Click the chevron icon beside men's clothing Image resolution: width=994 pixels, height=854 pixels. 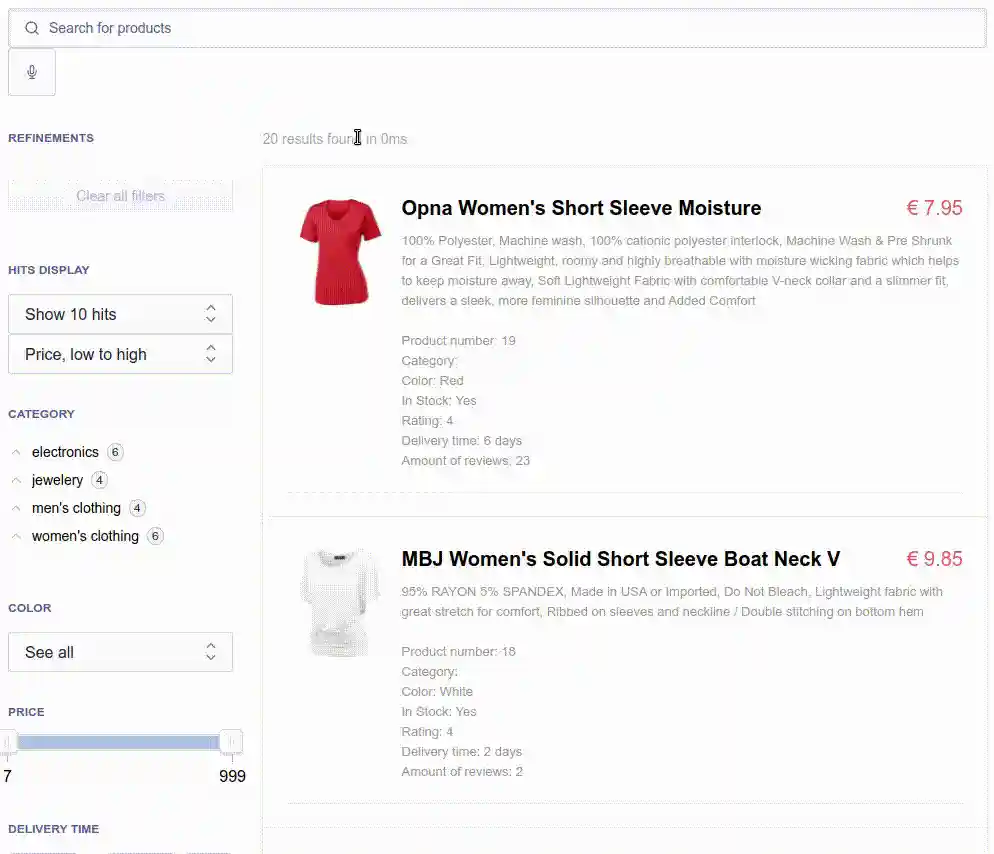pos(16,508)
